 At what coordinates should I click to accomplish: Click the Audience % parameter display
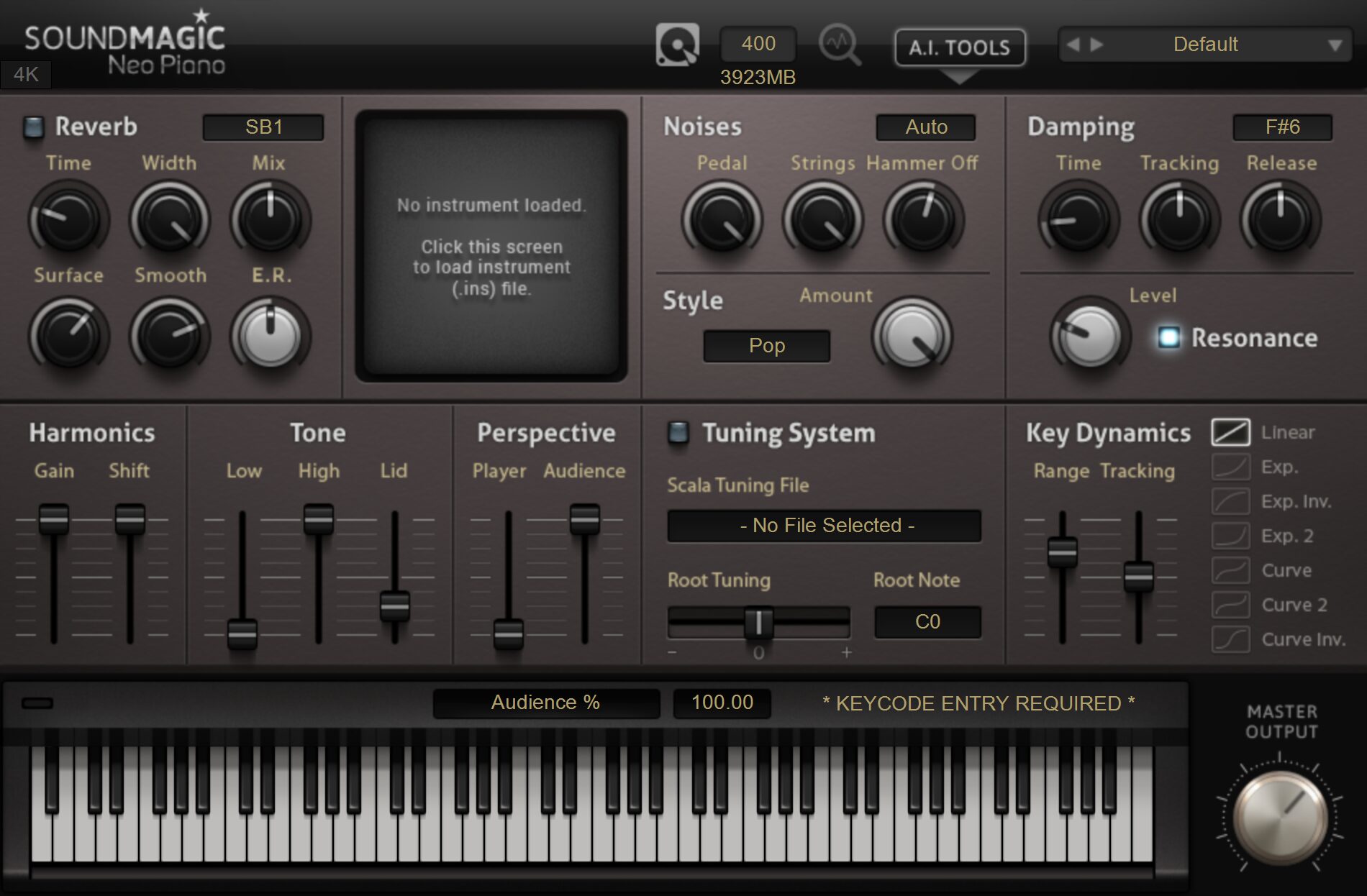pyautogui.click(x=546, y=703)
